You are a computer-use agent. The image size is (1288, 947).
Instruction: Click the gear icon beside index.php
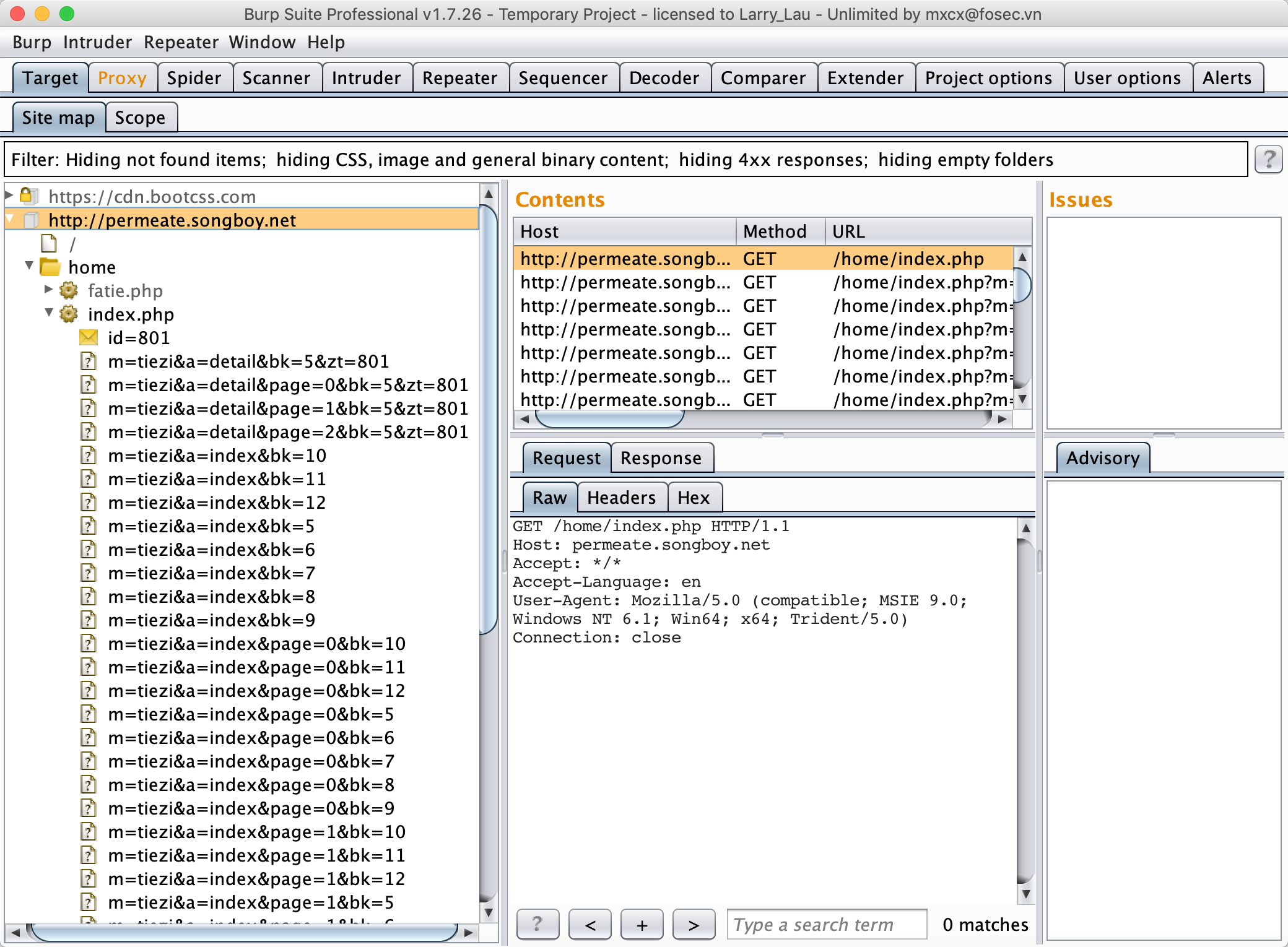point(69,314)
